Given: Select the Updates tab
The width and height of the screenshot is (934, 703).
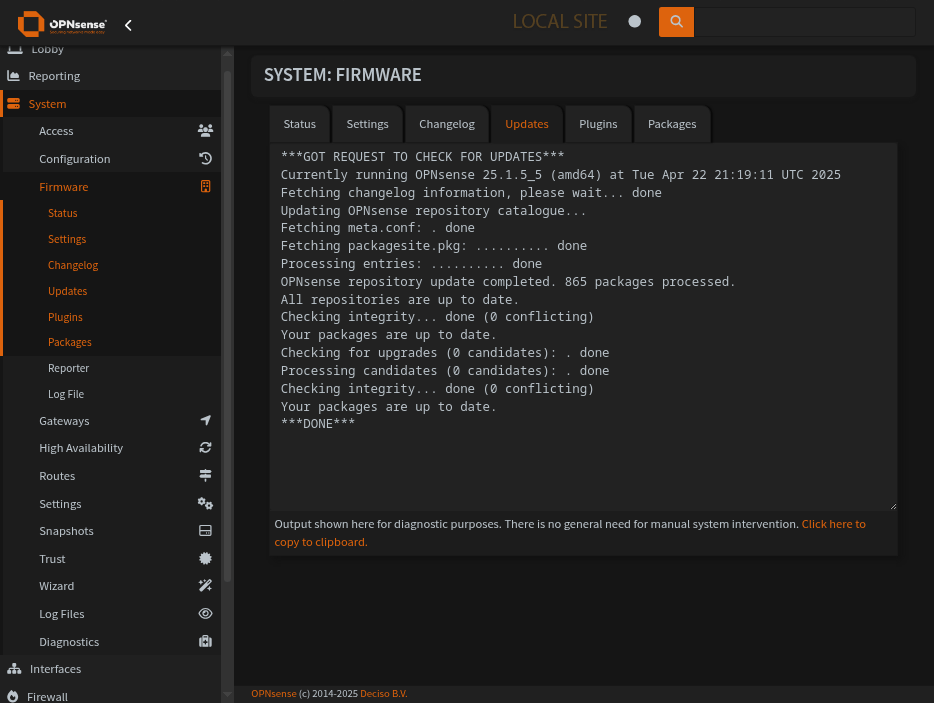Looking at the screenshot, I should [x=527, y=124].
